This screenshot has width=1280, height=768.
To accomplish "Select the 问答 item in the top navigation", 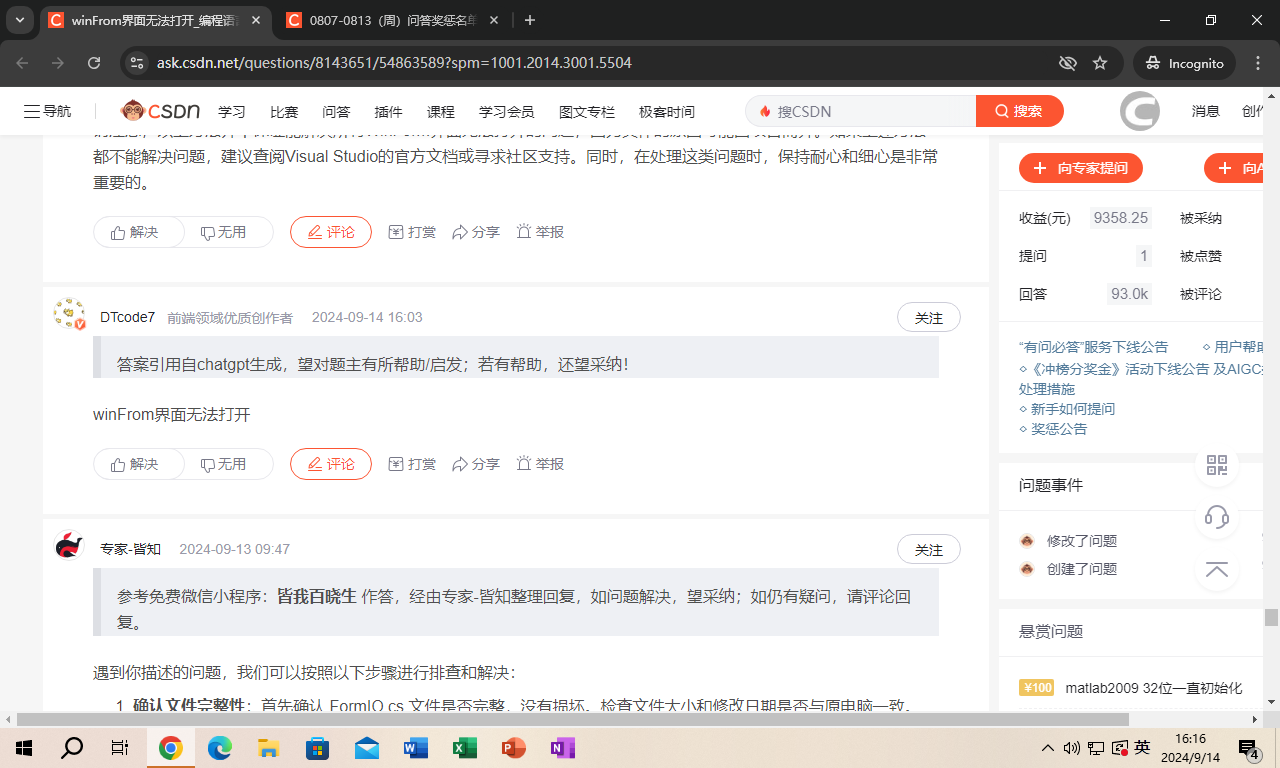I will pyautogui.click(x=336, y=111).
